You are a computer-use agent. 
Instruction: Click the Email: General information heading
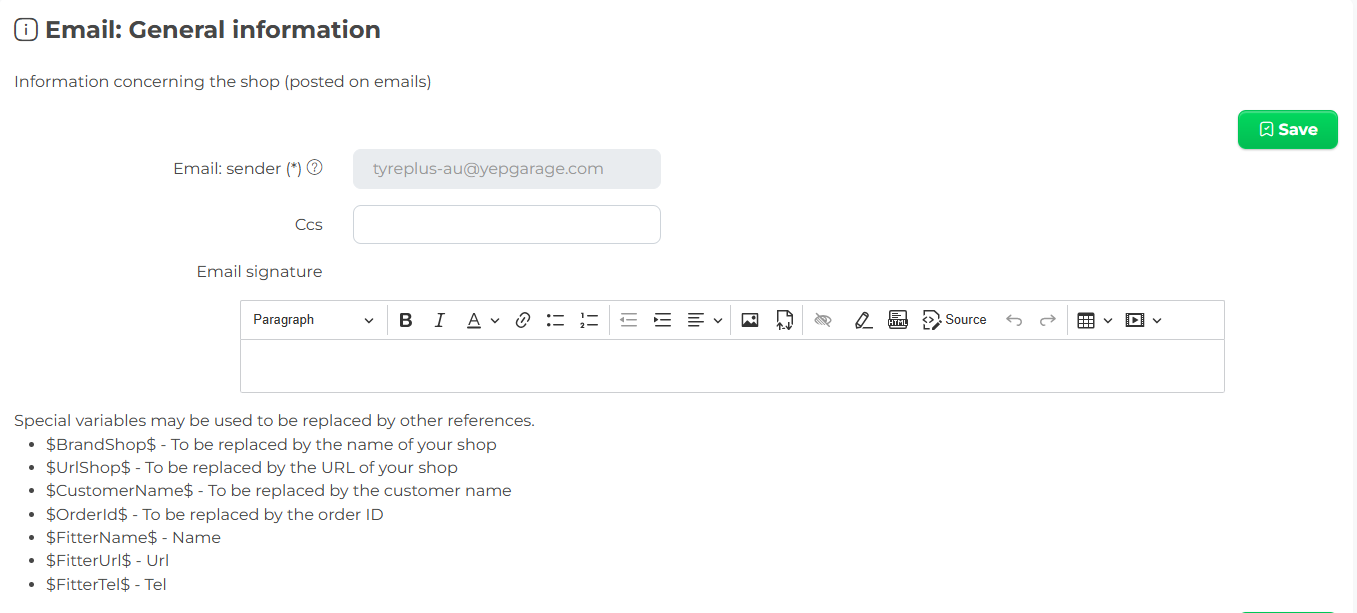(x=213, y=30)
